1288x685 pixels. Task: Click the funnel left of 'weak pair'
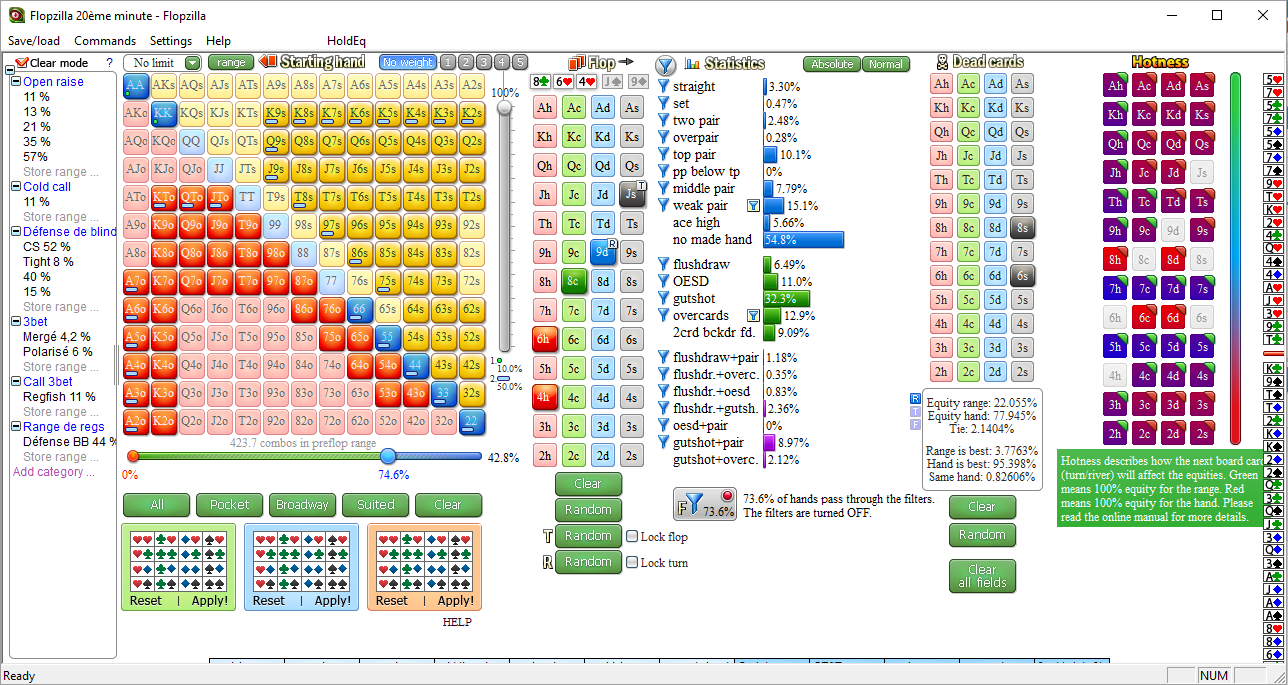[663, 206]
